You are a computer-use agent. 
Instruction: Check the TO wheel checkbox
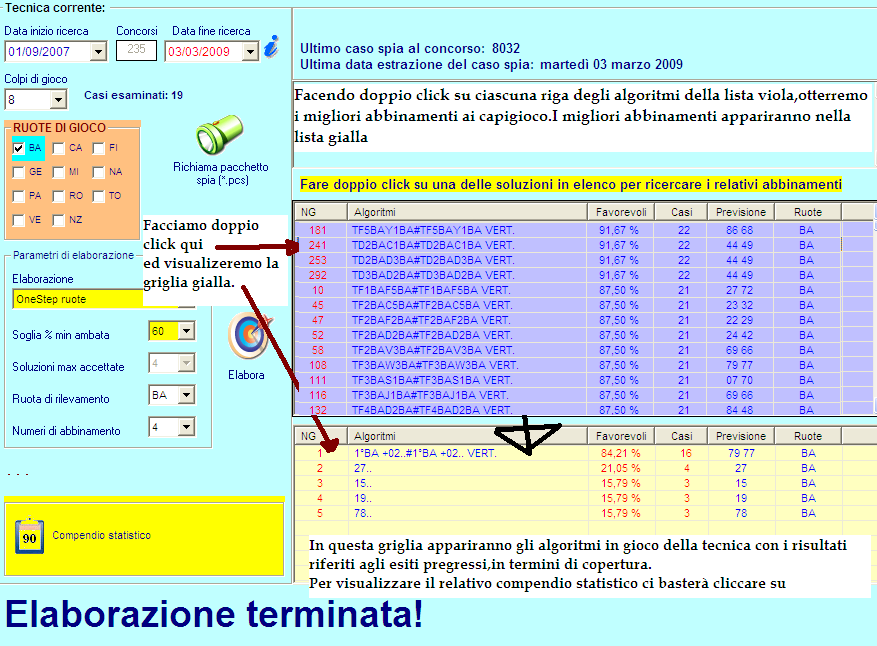pos(98,196)
